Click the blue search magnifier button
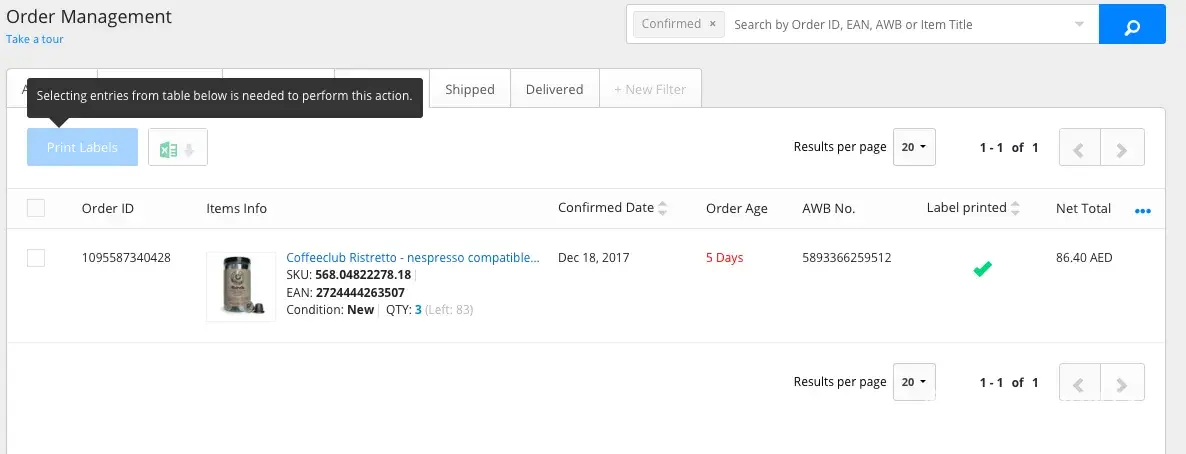 (1132, 25)
